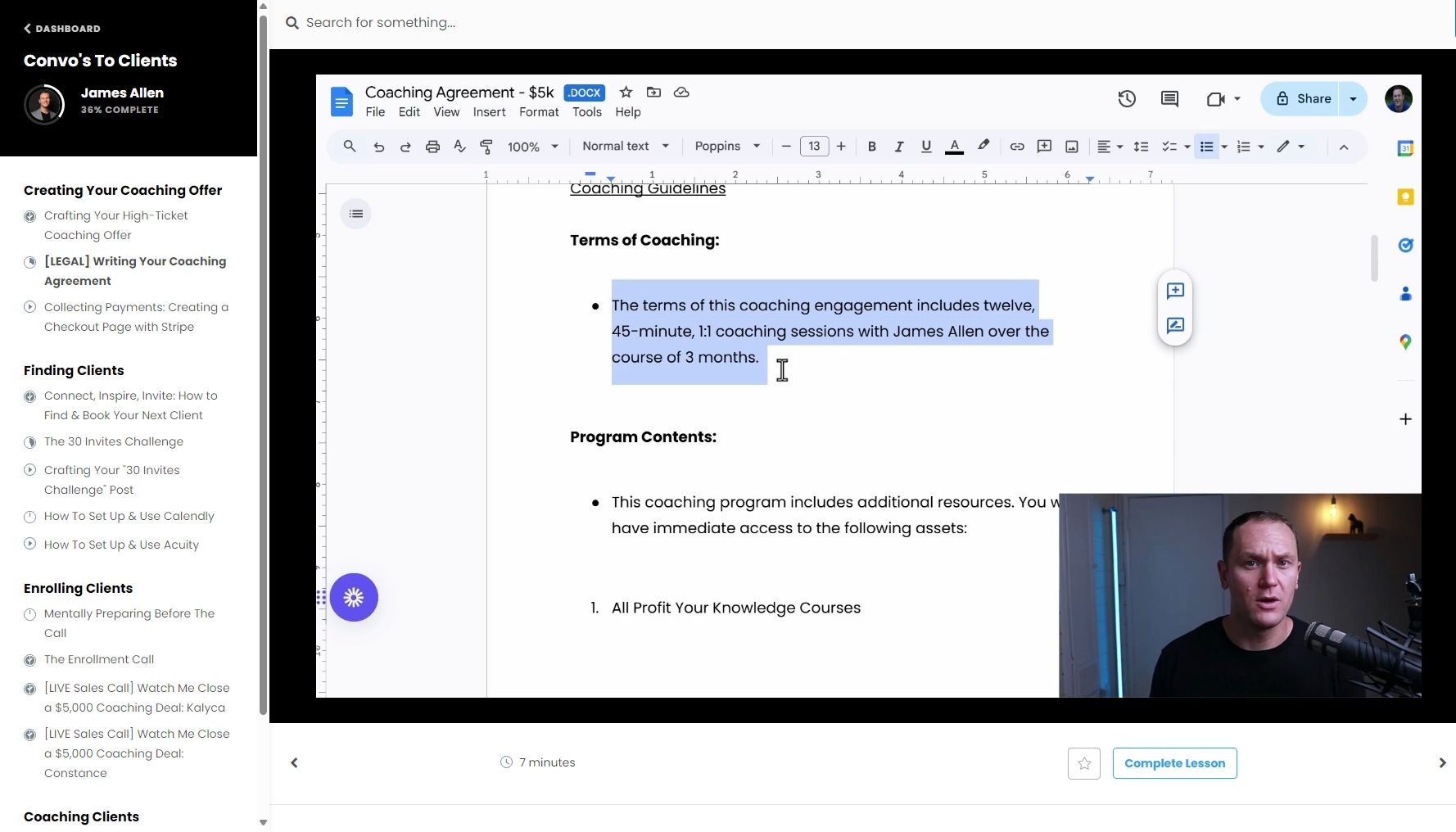Open Google Calendar side panel
The height and width of the screenshot is (832, 1456).
click(x=1405, y=148)
